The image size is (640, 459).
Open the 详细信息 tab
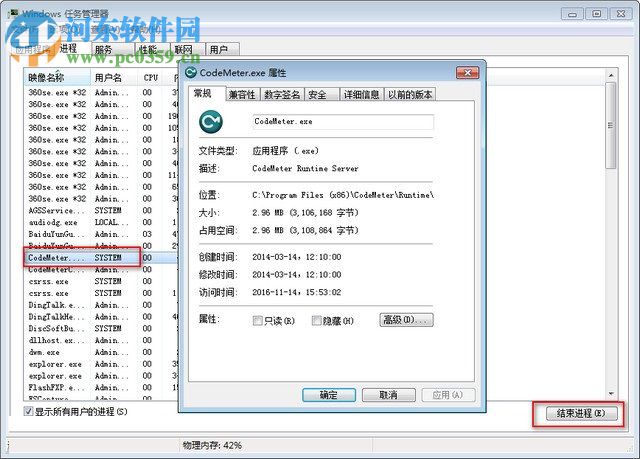tap(361, 95)
